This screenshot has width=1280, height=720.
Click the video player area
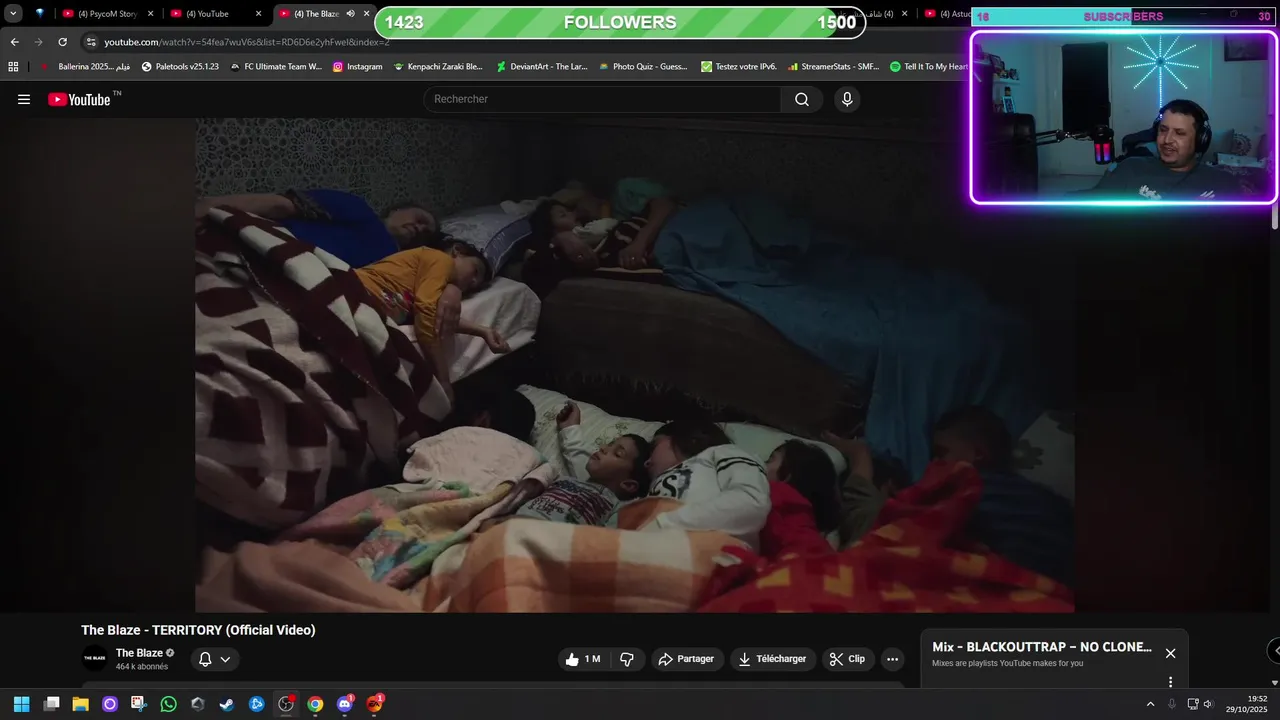[x=635, y=365]
